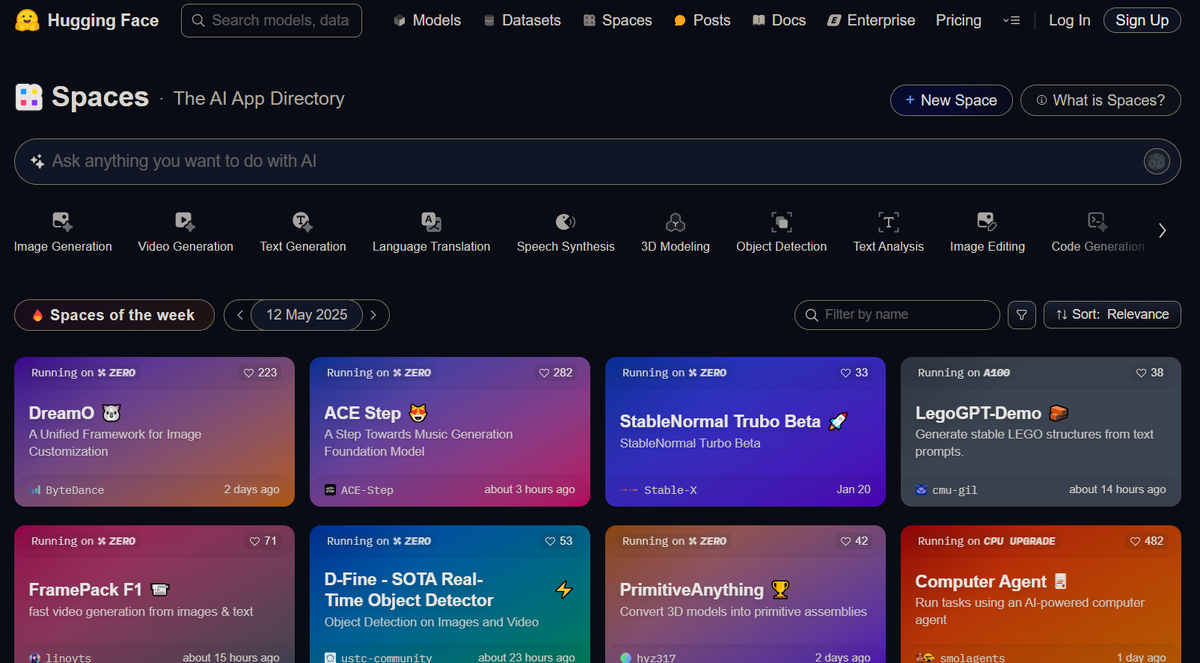
Task: Click the 12 May 2025 date selector
Action: (307, 315)
